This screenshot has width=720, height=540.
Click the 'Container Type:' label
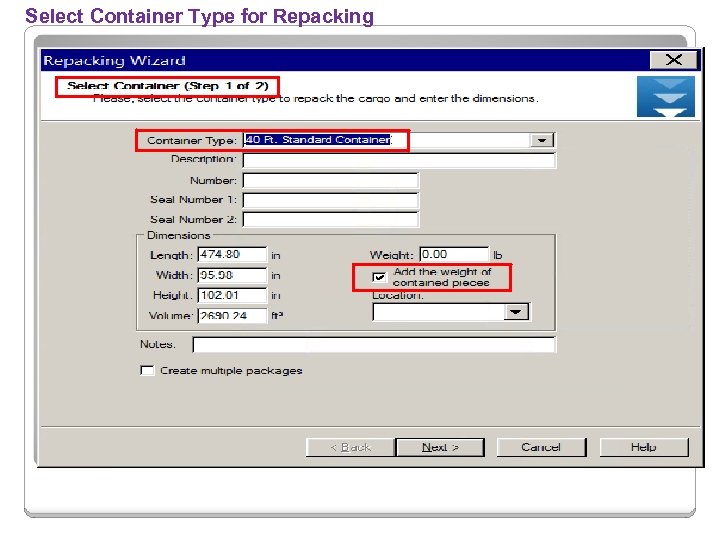[192, 141]
